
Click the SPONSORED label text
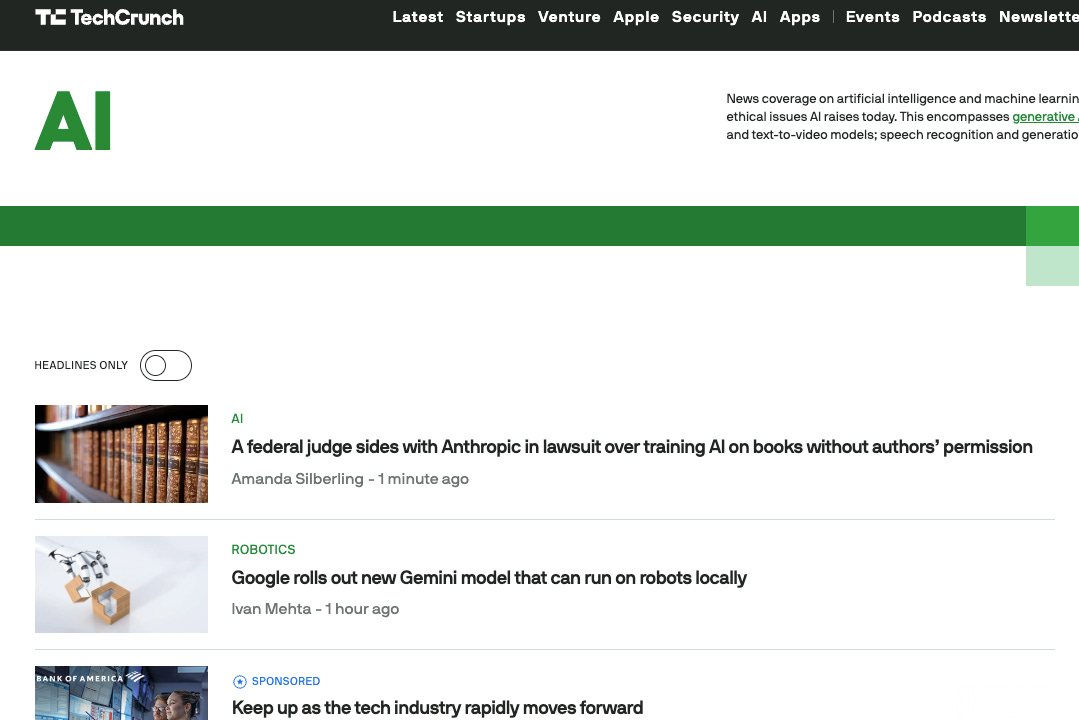point(286,681)
